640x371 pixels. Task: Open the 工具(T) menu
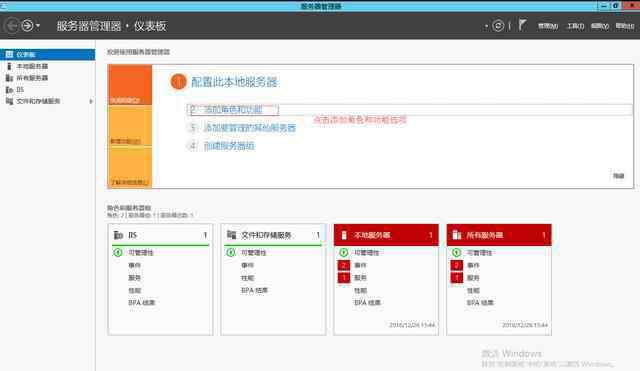(x=575, y=26)
